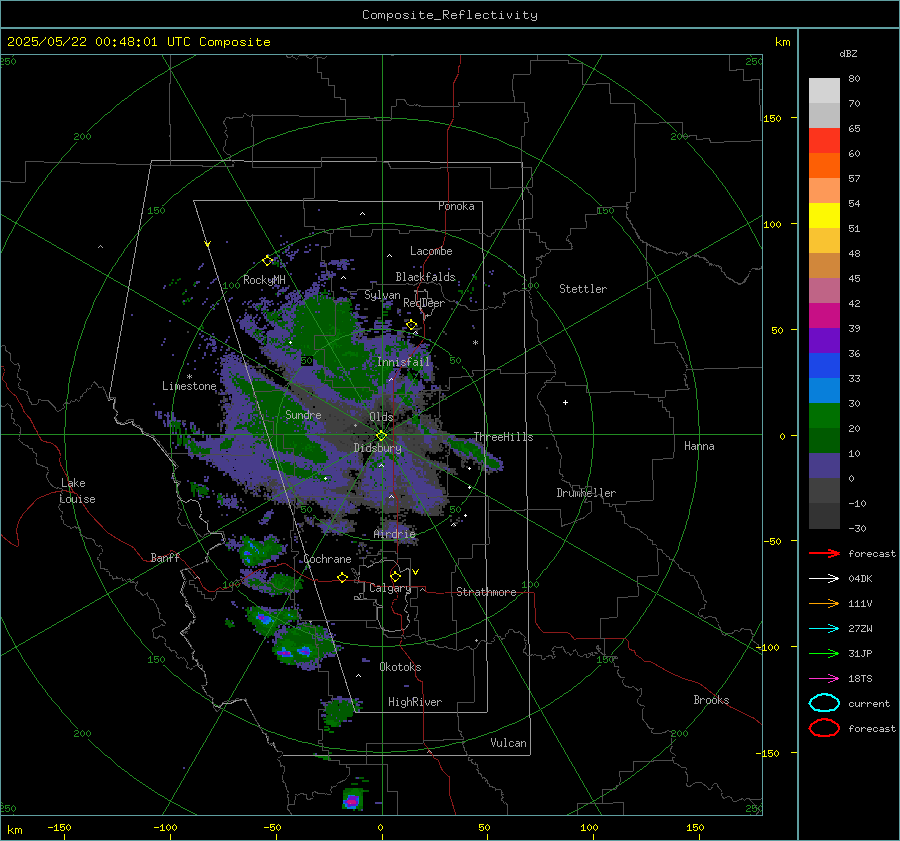This screenshot has height=841, width=900.
Task: Click the ThreeHills label
Action: tap(503, 437)
